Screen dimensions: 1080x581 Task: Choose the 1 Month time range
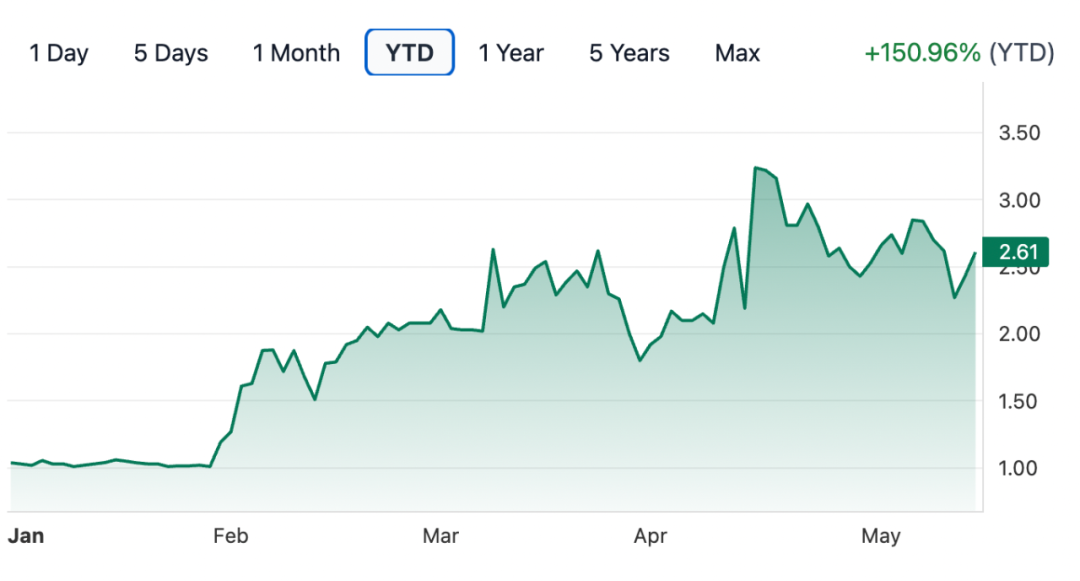pyautogui.click(x=296, y=53)
